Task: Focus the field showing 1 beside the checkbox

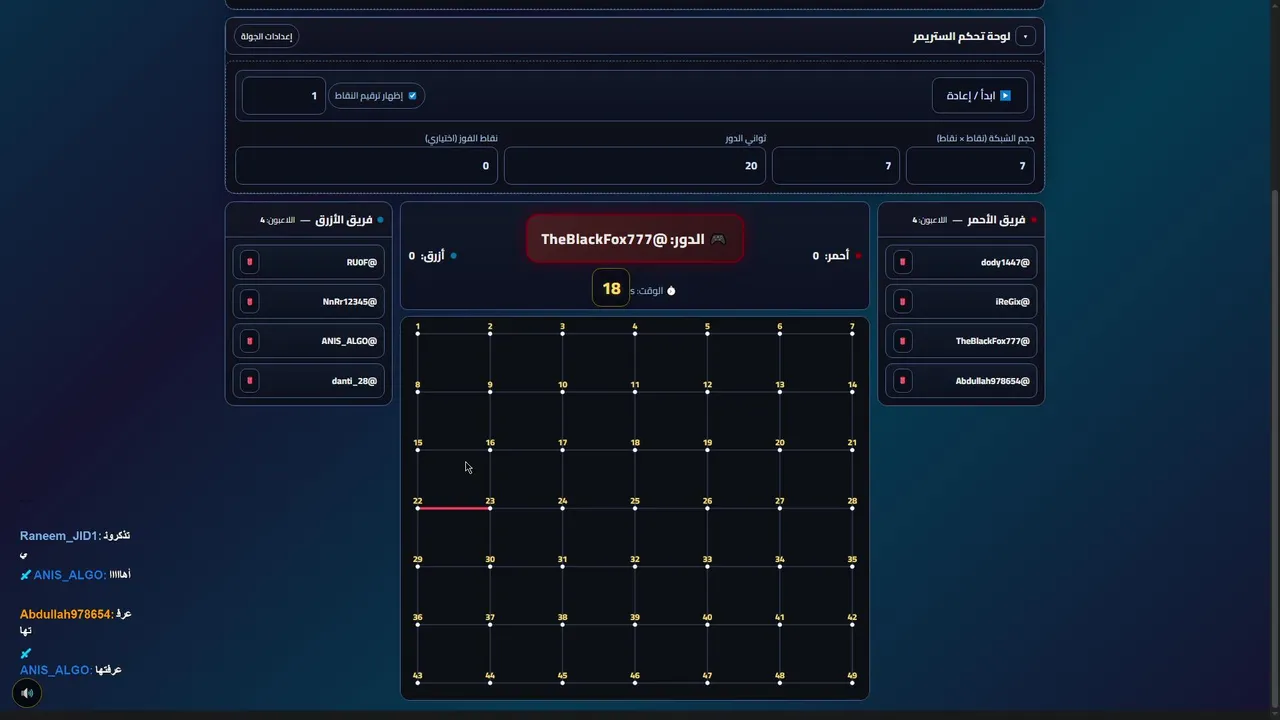Action: click(284, 96)
